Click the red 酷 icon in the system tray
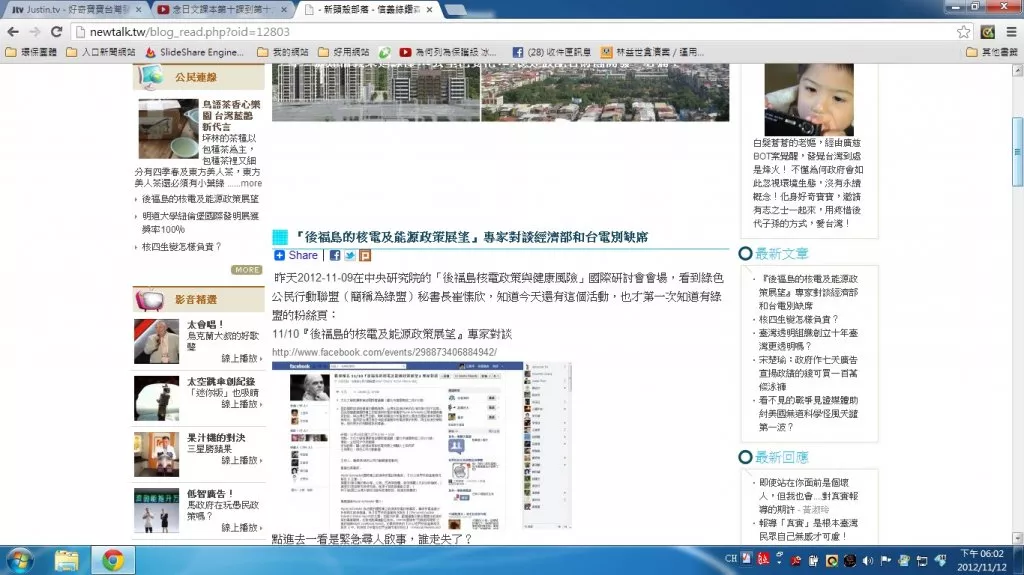This screenshot has height=575, width=1024. click(763, 560)
